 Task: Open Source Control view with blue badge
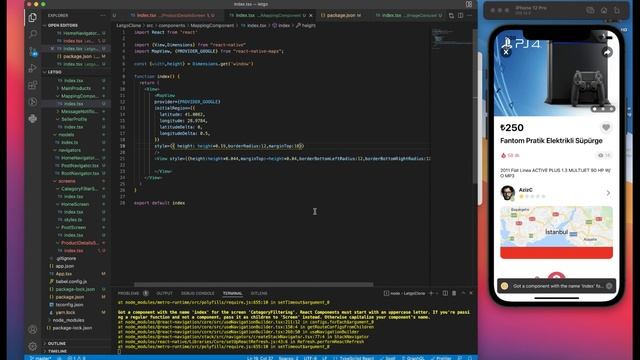(33, 51)
